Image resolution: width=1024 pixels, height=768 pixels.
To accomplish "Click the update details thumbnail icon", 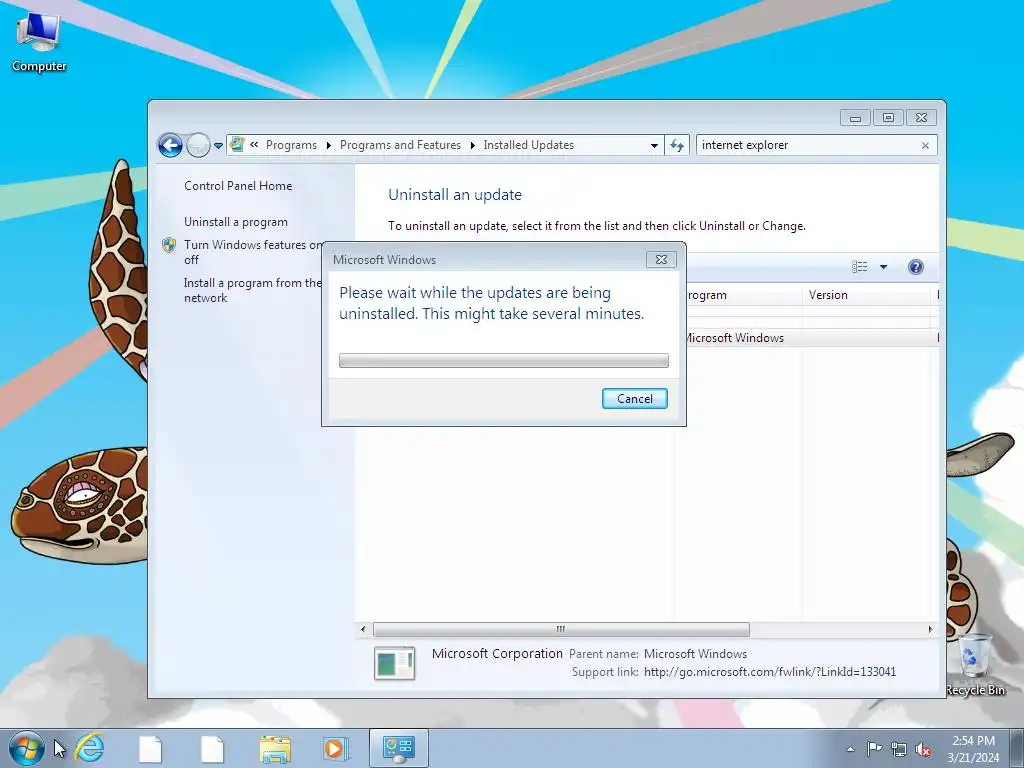I will 394,664.
